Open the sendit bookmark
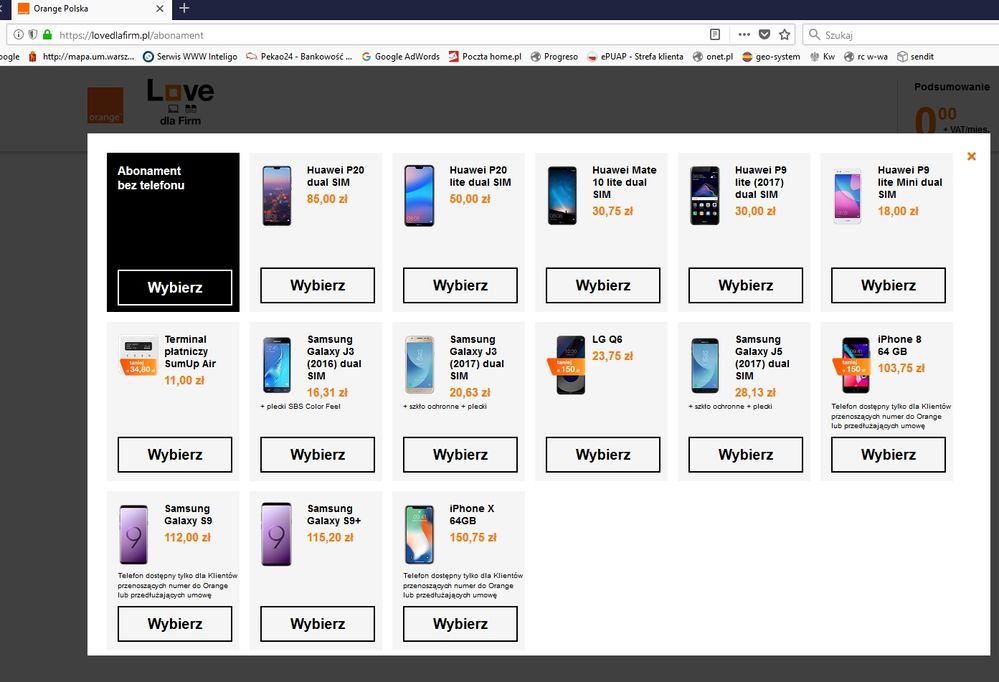 [916, 57]
